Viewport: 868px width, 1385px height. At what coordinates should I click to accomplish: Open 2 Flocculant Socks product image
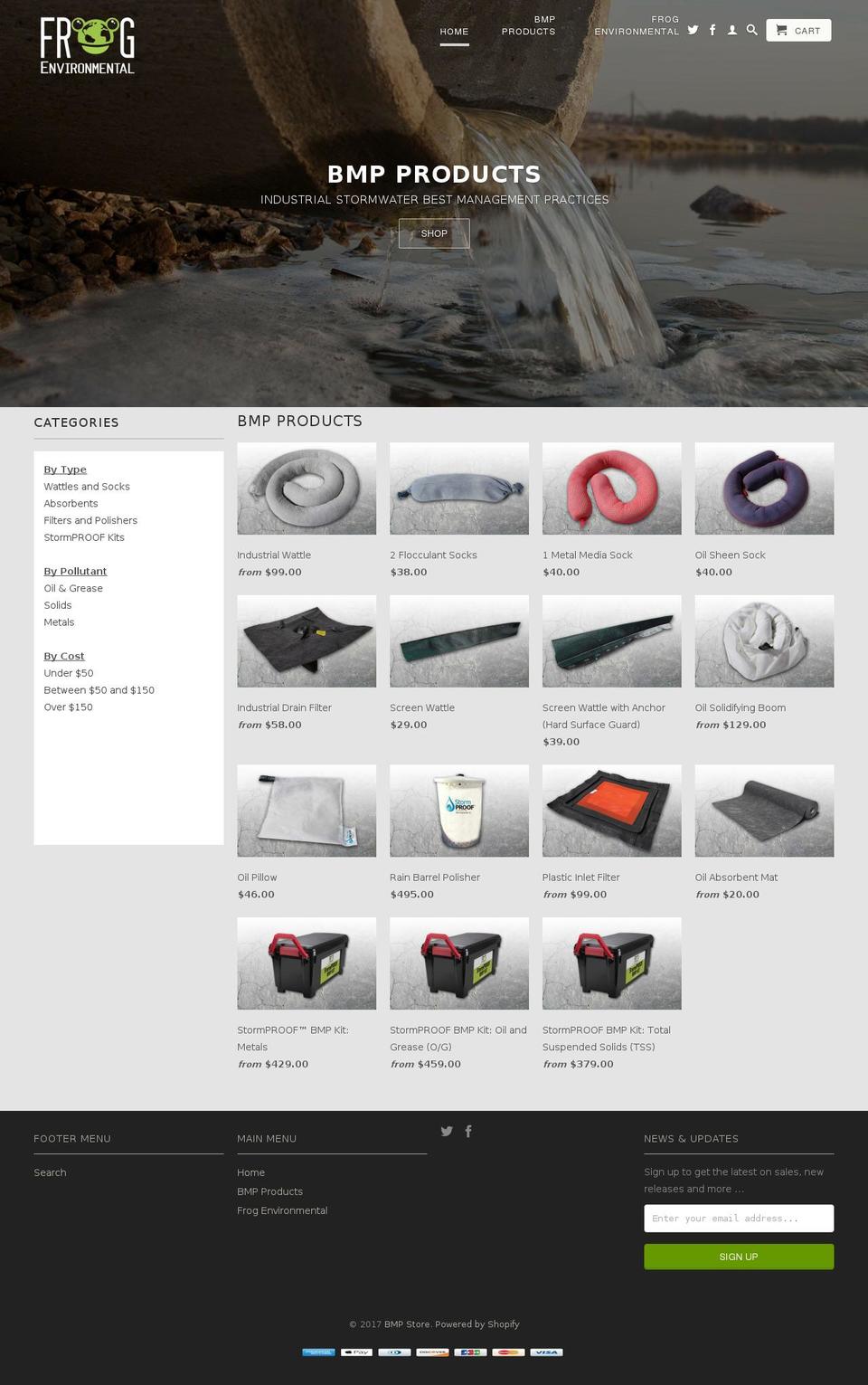tap(459, 489)
